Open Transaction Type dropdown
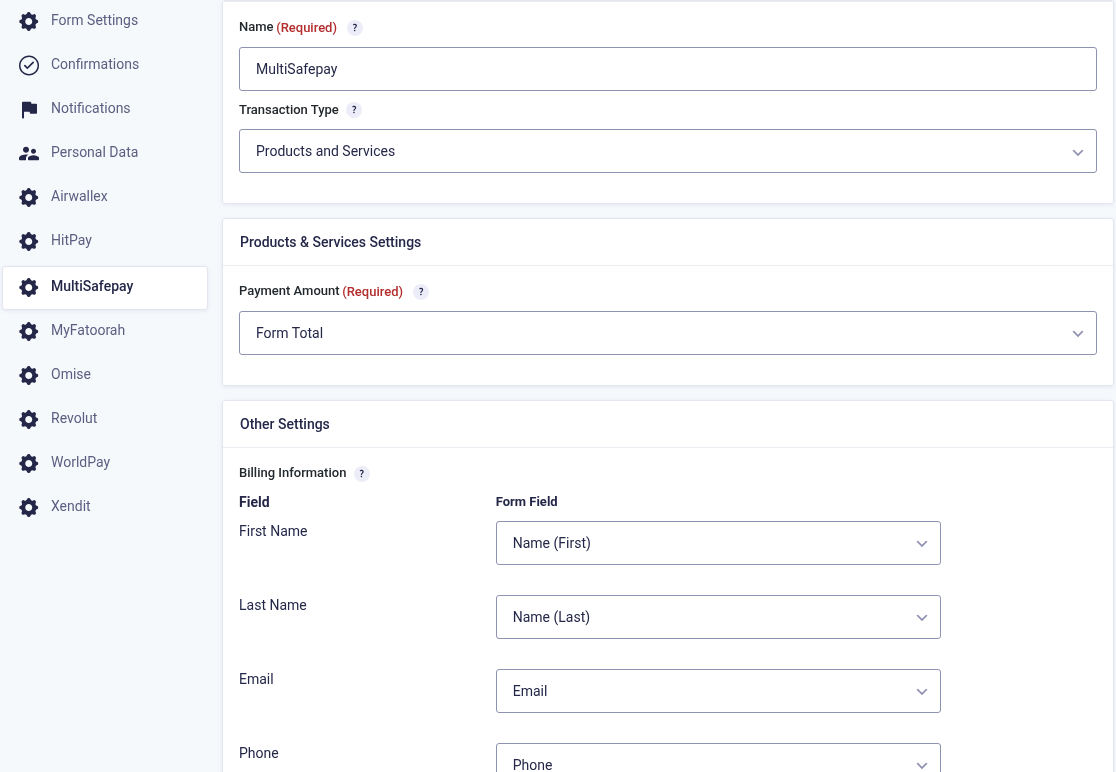 (x=668, y=151)
